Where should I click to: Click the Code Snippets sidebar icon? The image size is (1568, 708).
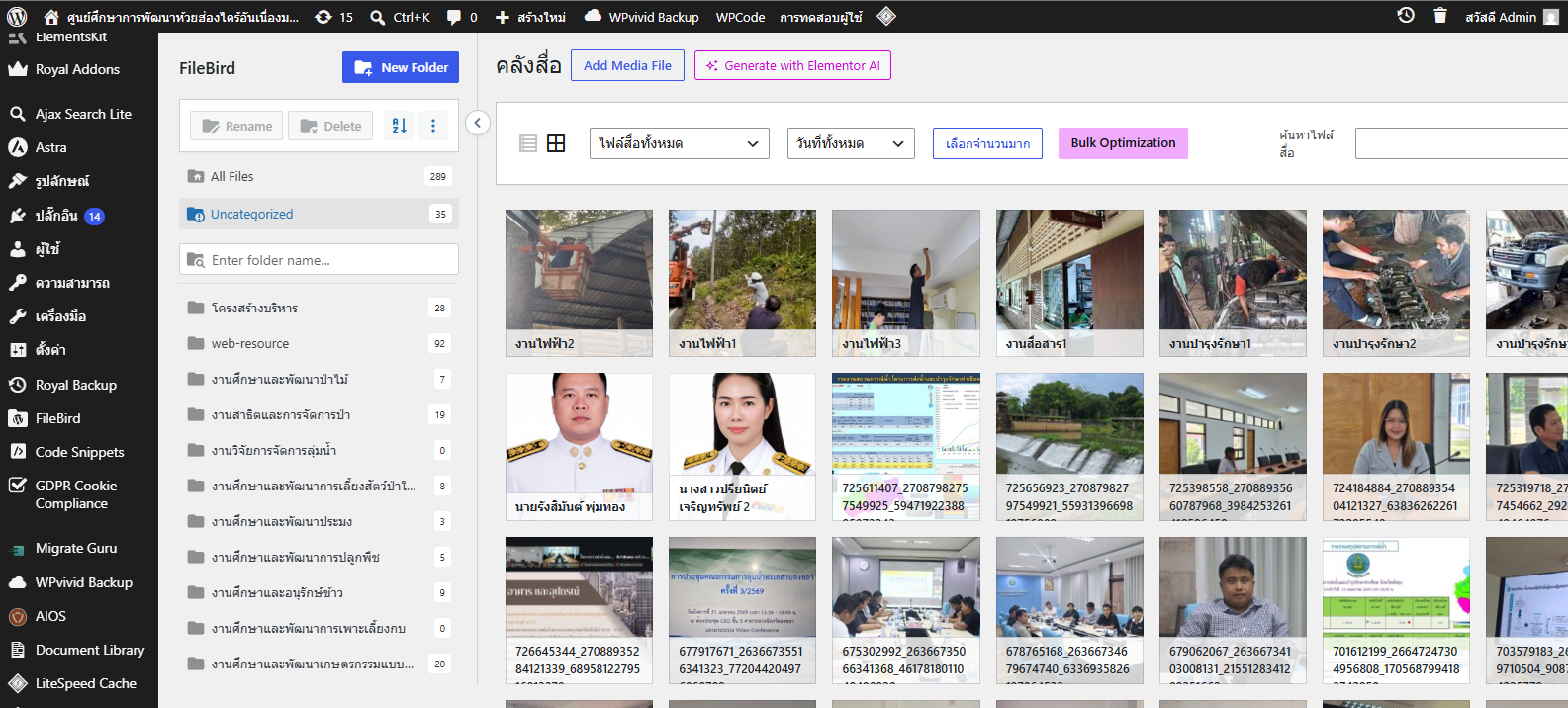click(x=18, y=452)
